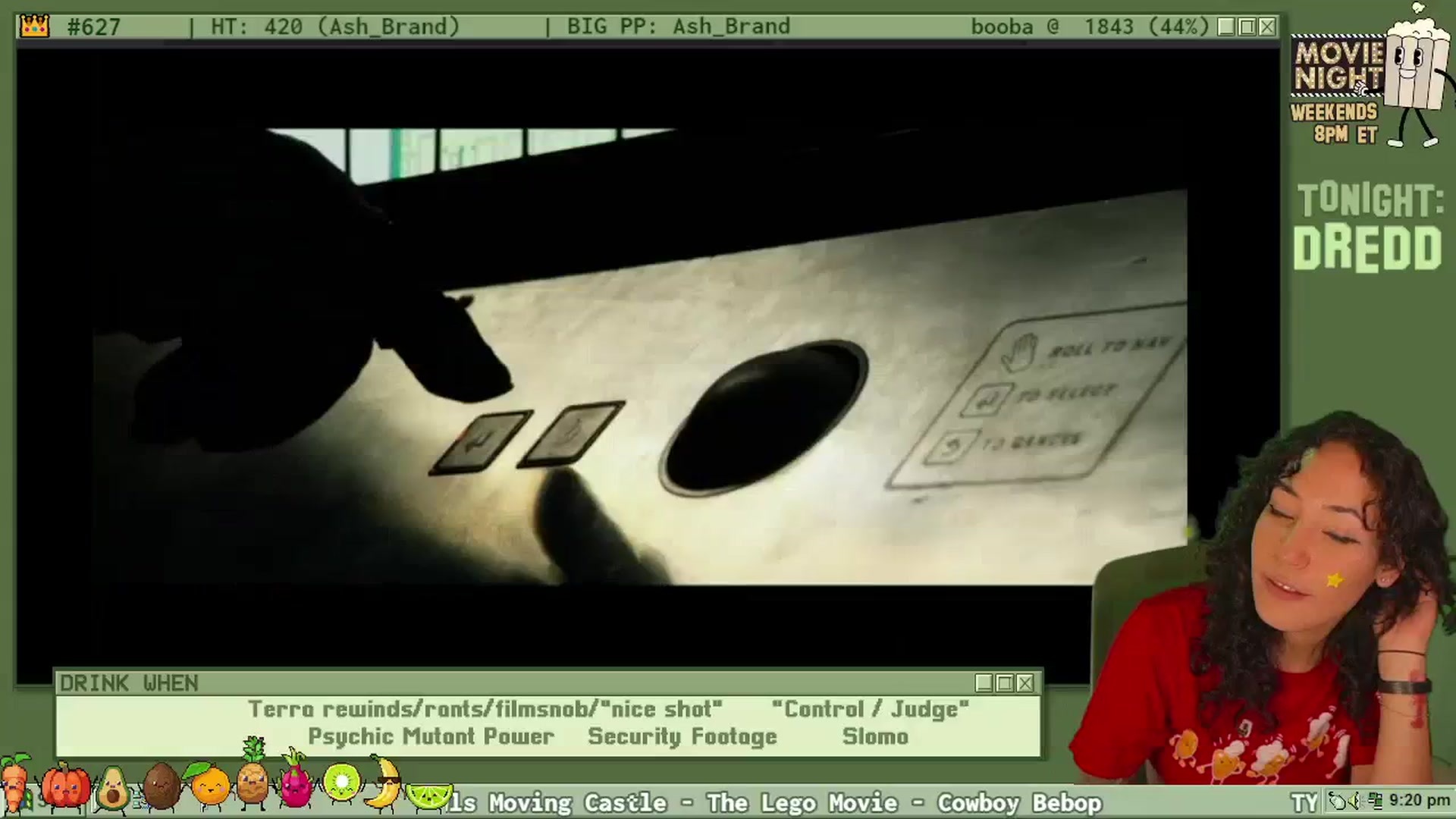Click the brown coconut character emote

point(161,786)
